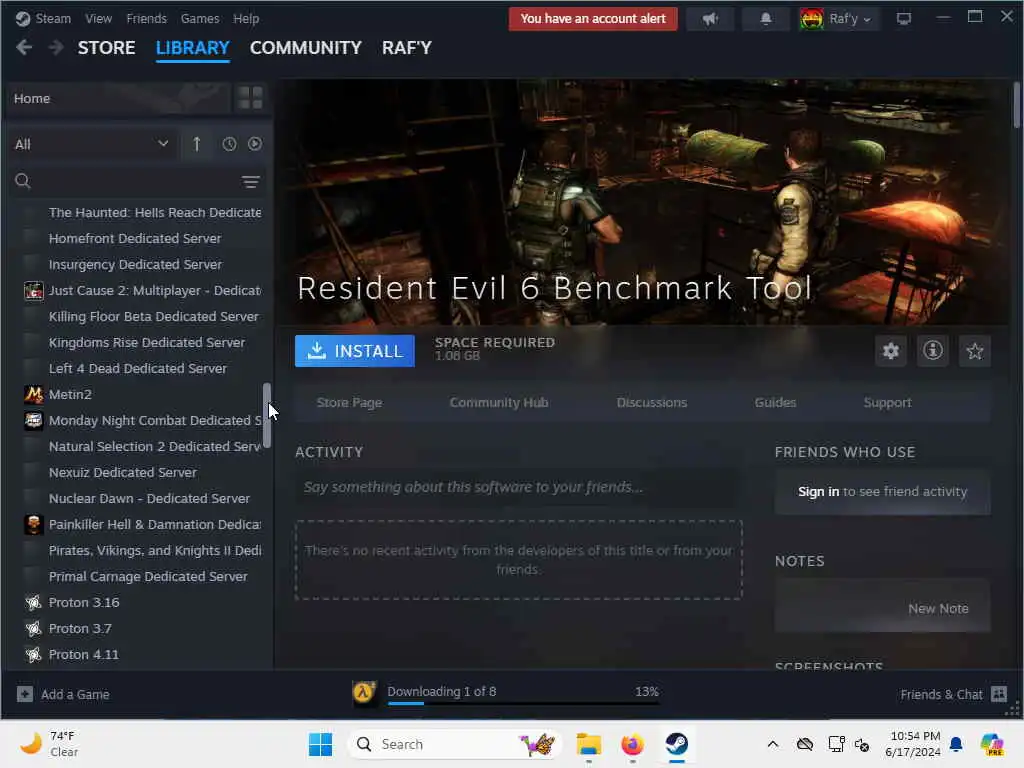
Task: Open the Steam menu
Action: pos(53,18)
